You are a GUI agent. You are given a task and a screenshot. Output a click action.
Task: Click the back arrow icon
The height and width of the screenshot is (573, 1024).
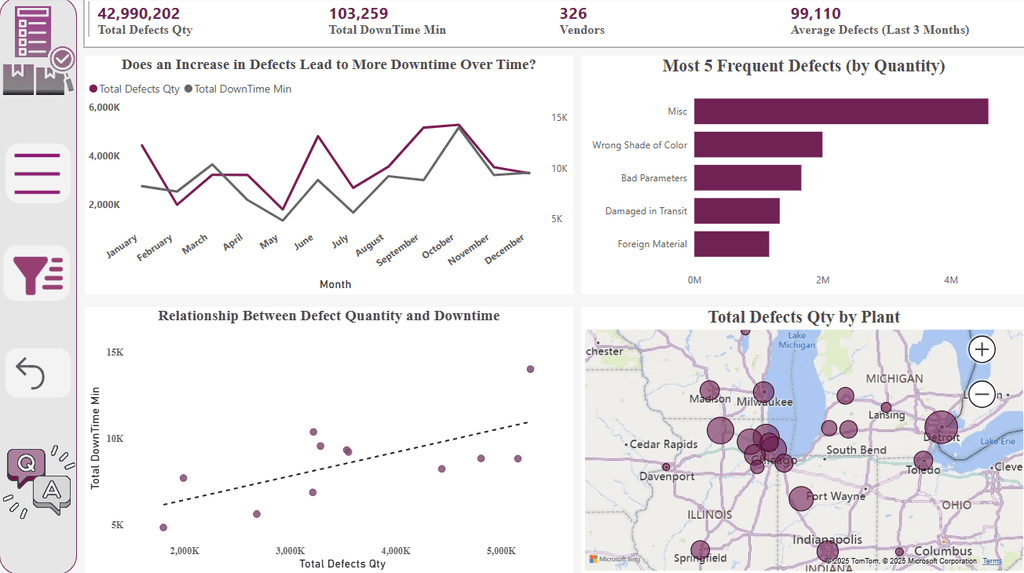pyautogui.click(x=38, y=373)
